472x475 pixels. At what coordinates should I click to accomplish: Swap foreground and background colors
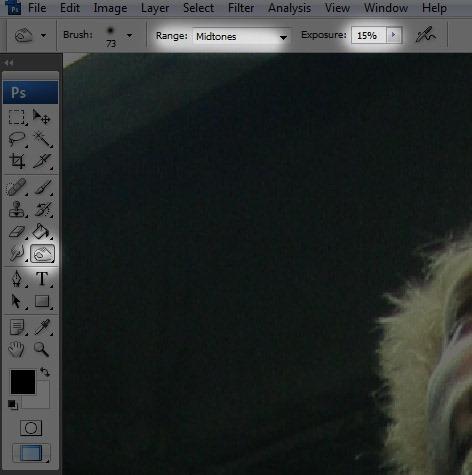click(x=45, y=371)
